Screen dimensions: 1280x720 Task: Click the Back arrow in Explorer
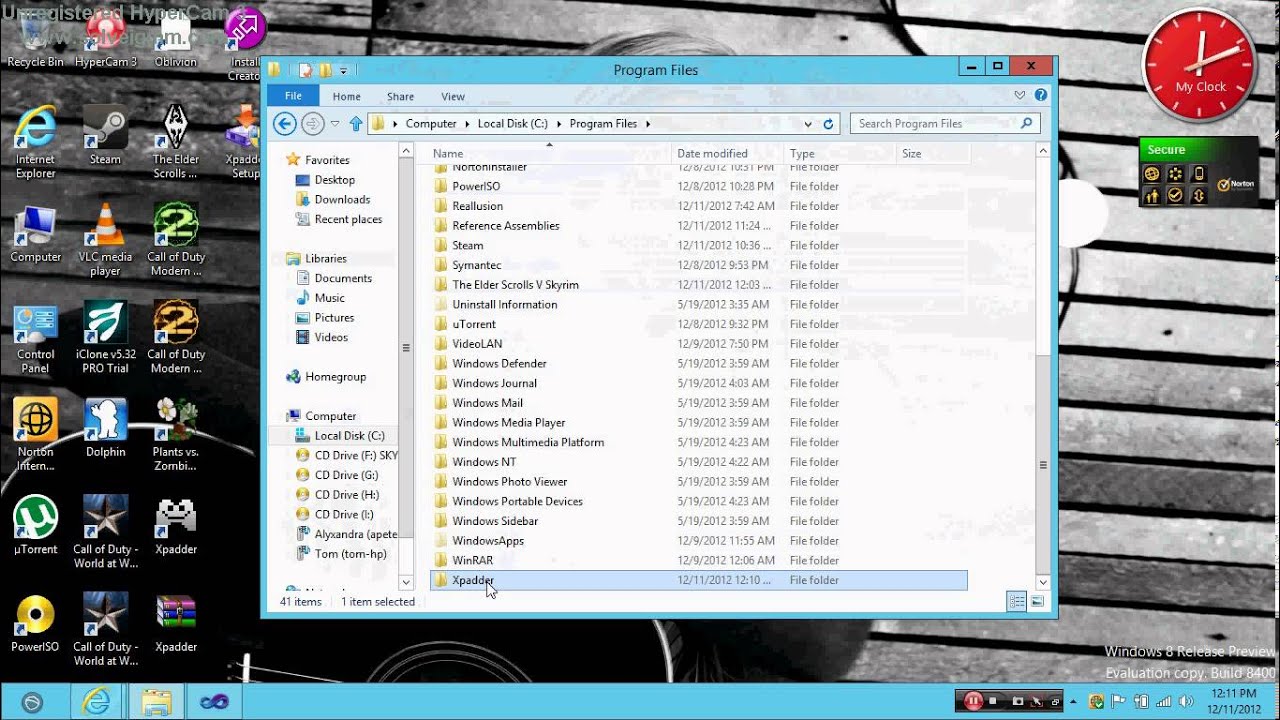coord(285,124)
